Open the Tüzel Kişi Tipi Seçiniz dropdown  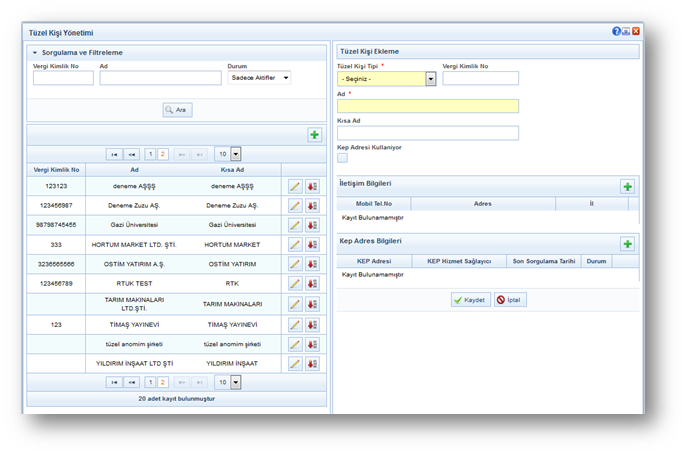(386, 79)
